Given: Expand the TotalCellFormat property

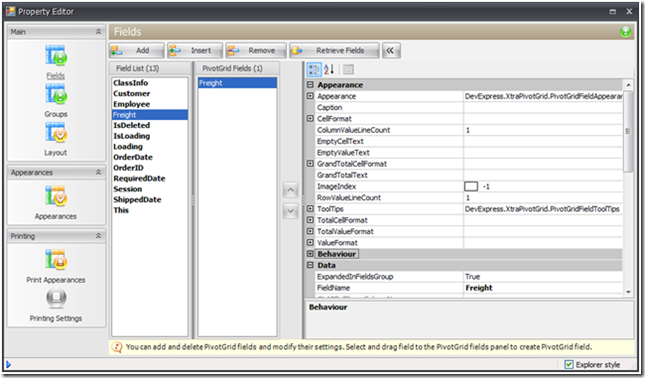Looking at the screenshot, I should click(x=311, y=220).
